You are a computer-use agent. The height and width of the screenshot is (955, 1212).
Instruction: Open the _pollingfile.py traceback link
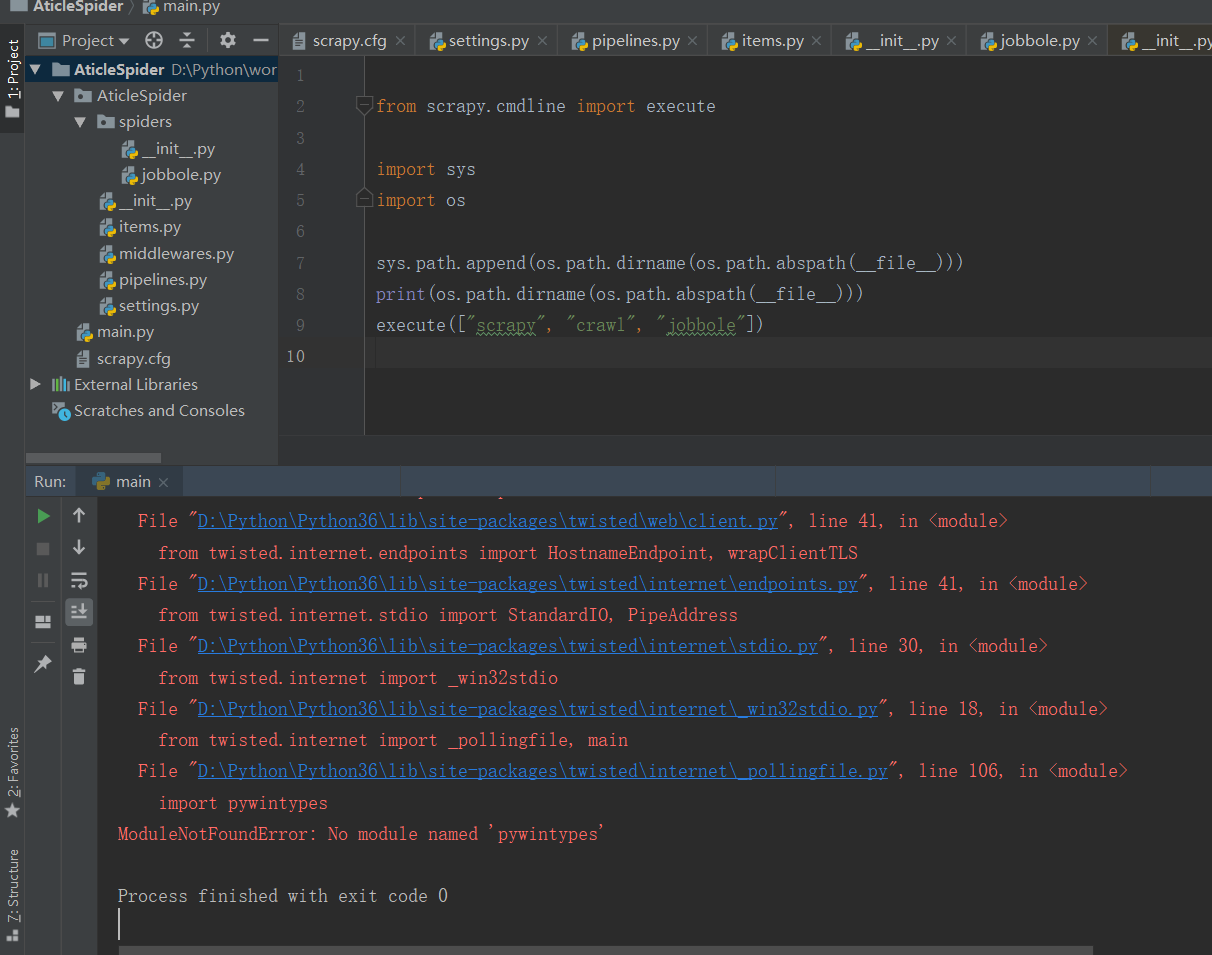tap(542, 771)
